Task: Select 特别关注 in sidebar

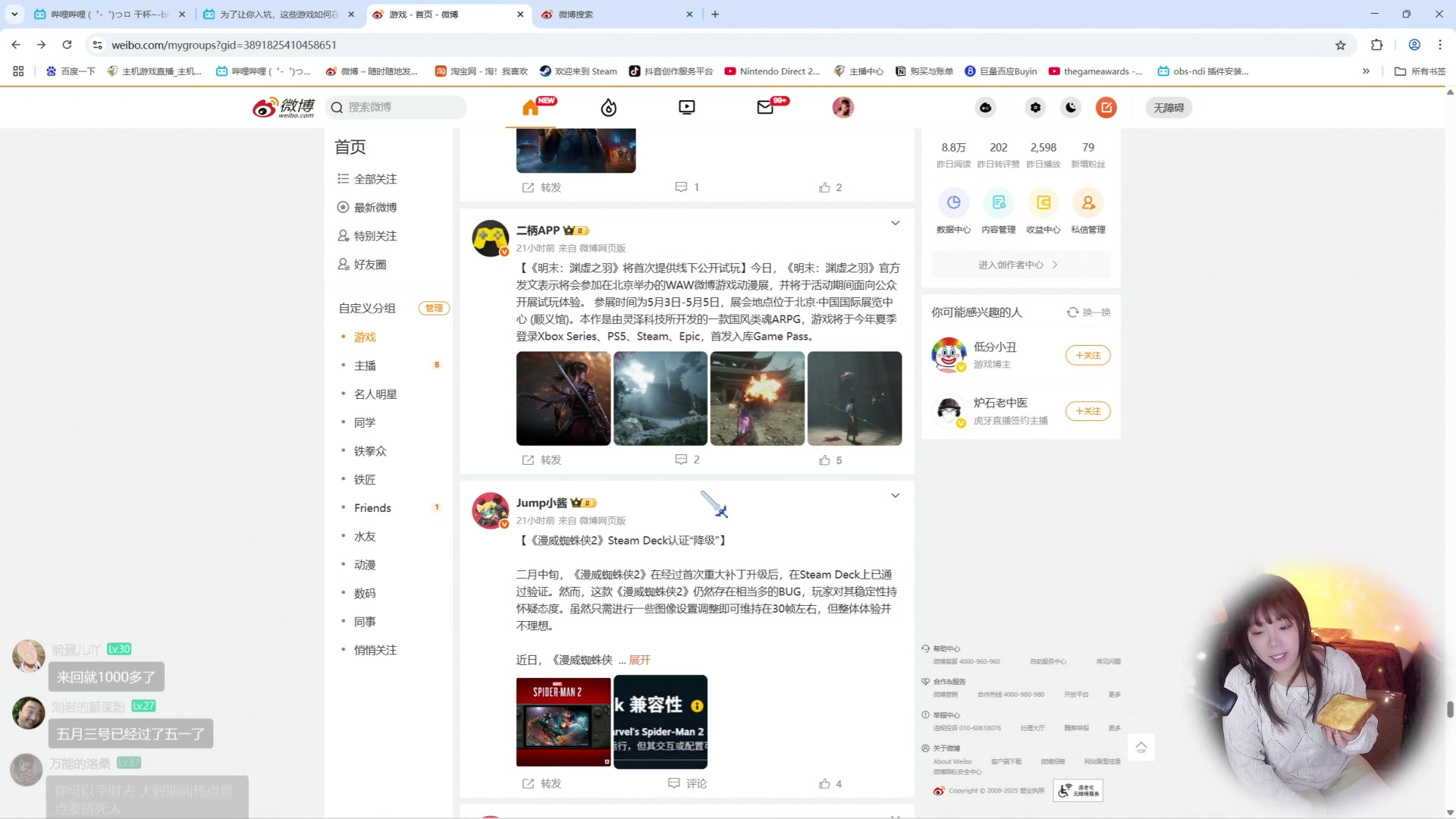Action: pyautogui.click(x=375, y=236)
